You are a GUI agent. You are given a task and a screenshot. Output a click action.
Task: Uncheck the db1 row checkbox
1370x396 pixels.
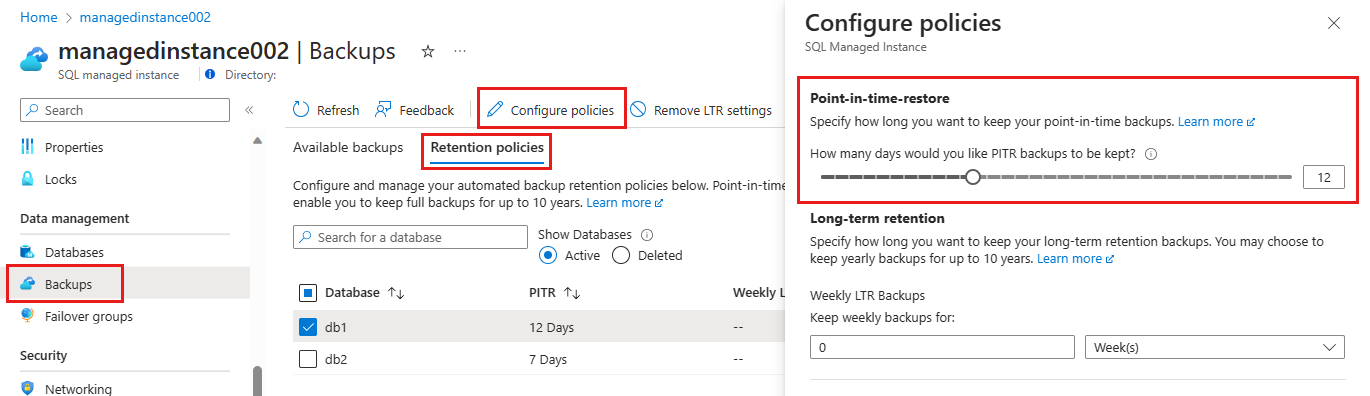coord(309,326)
